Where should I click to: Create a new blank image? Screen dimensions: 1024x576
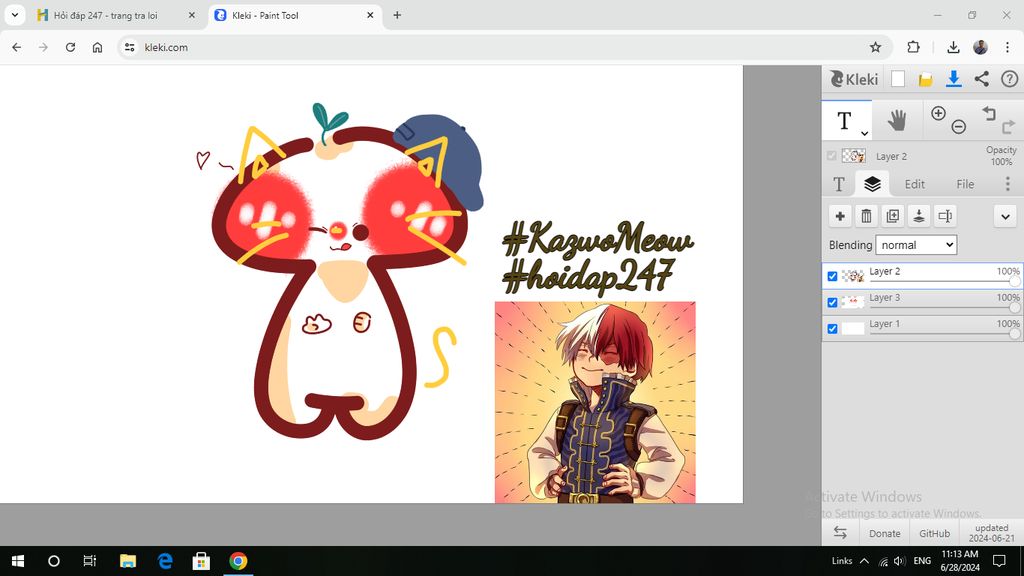pos(898,79)
